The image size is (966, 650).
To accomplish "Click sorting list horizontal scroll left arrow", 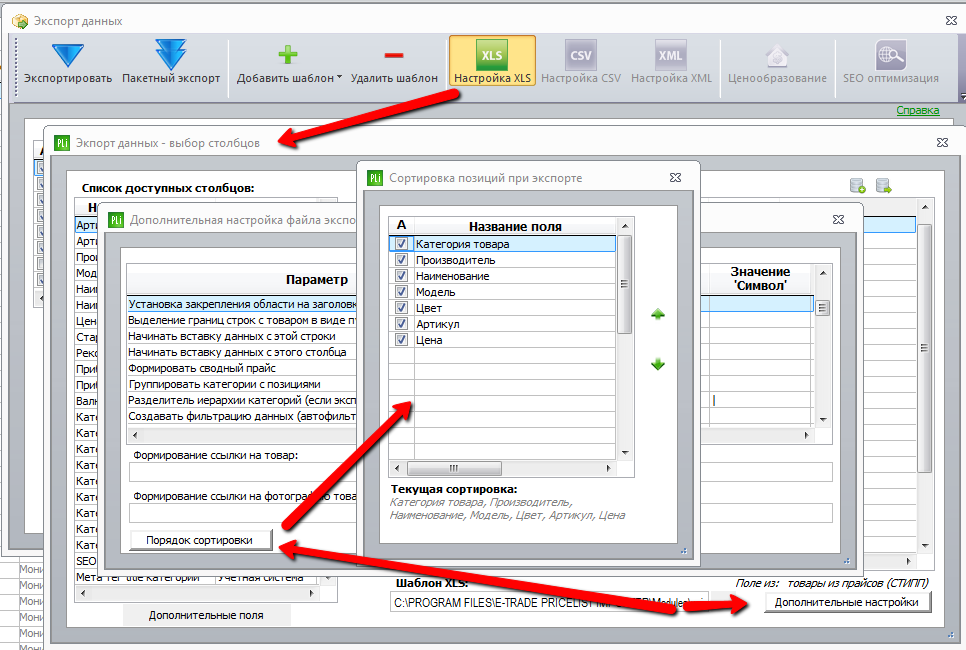I will [397, 468].
